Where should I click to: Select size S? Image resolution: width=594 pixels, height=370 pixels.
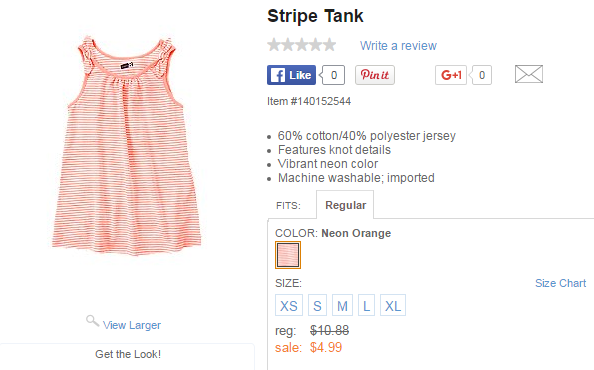click(x=317, y=305)
